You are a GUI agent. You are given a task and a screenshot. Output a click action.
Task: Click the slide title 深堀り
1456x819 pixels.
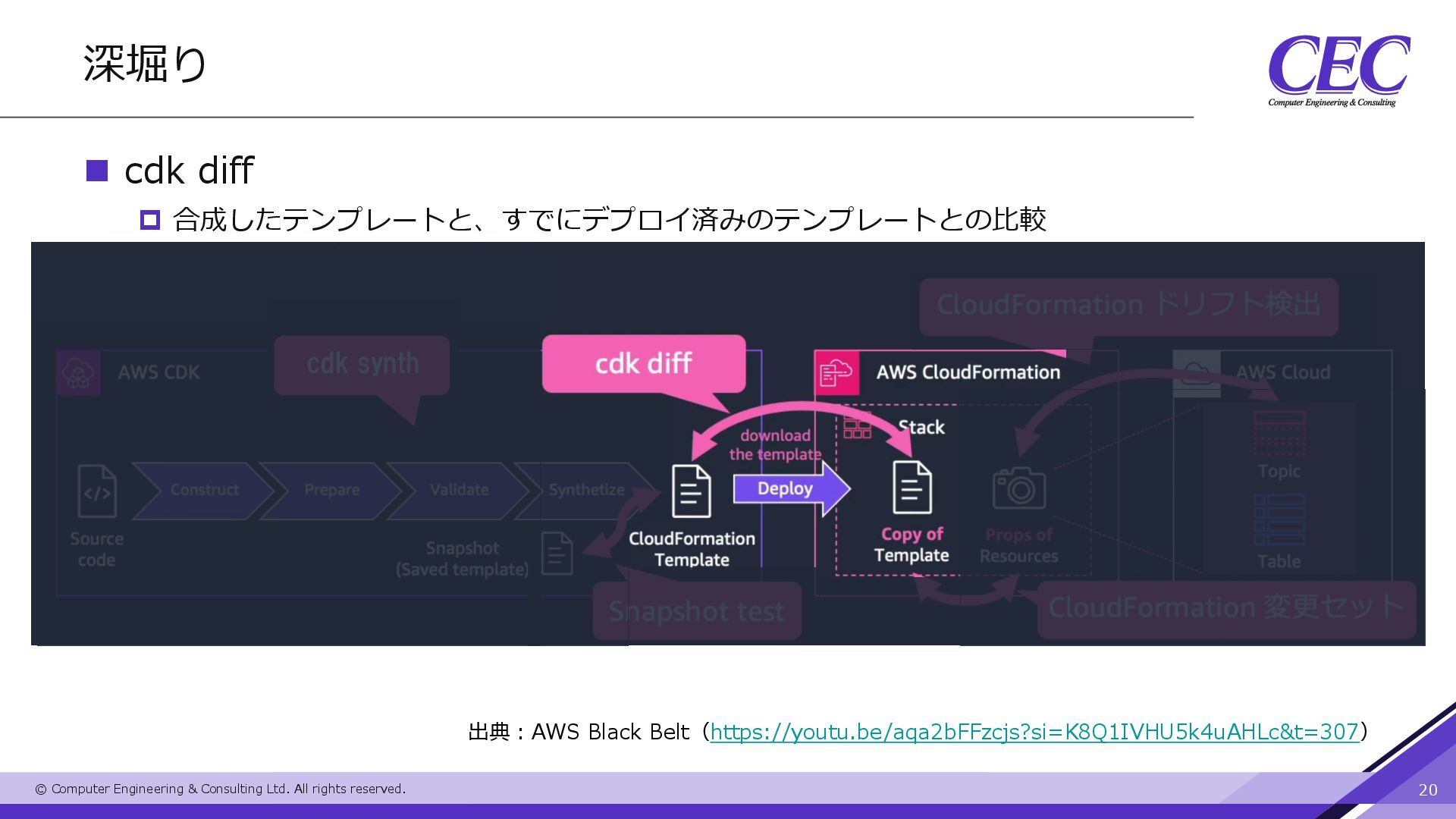(x=145, y=64)
